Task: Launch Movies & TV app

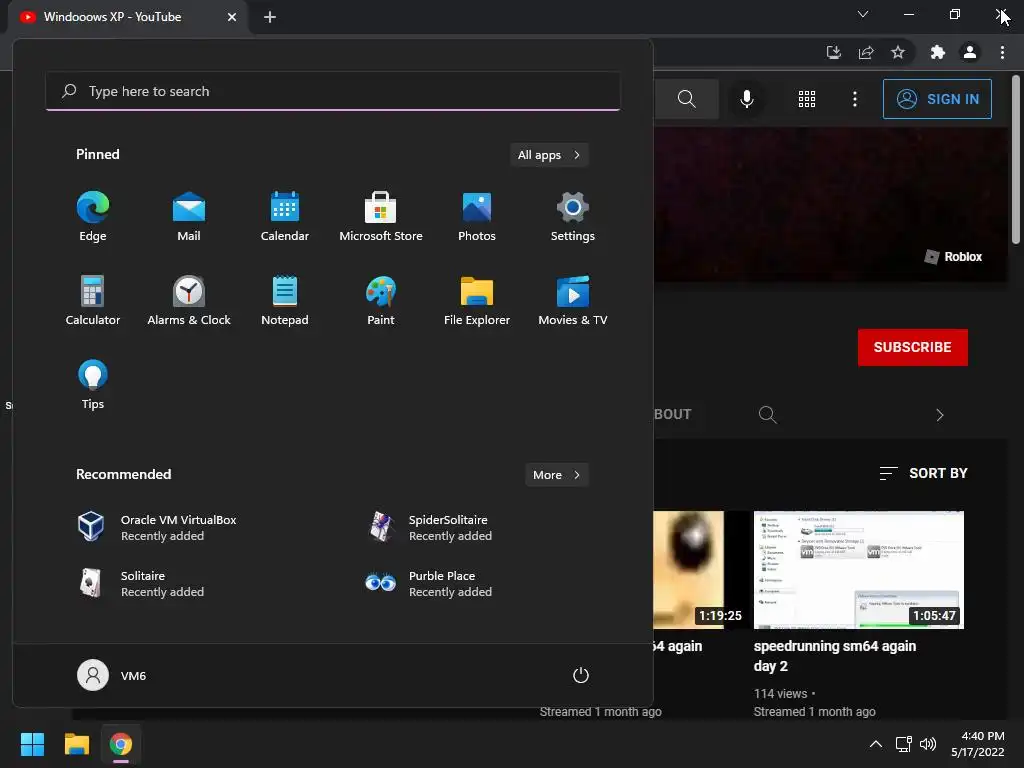Action: (573, 300)
